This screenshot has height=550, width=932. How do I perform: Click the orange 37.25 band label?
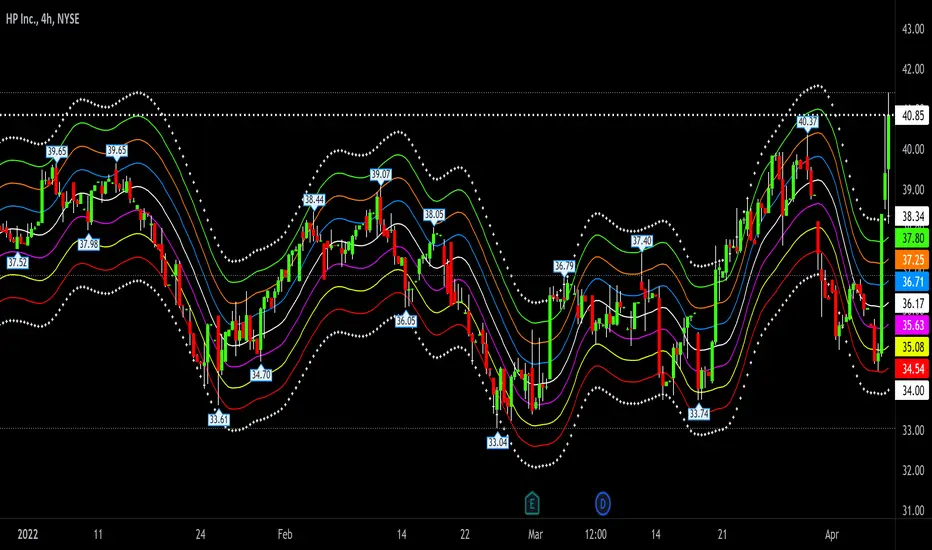pos(912,260)
